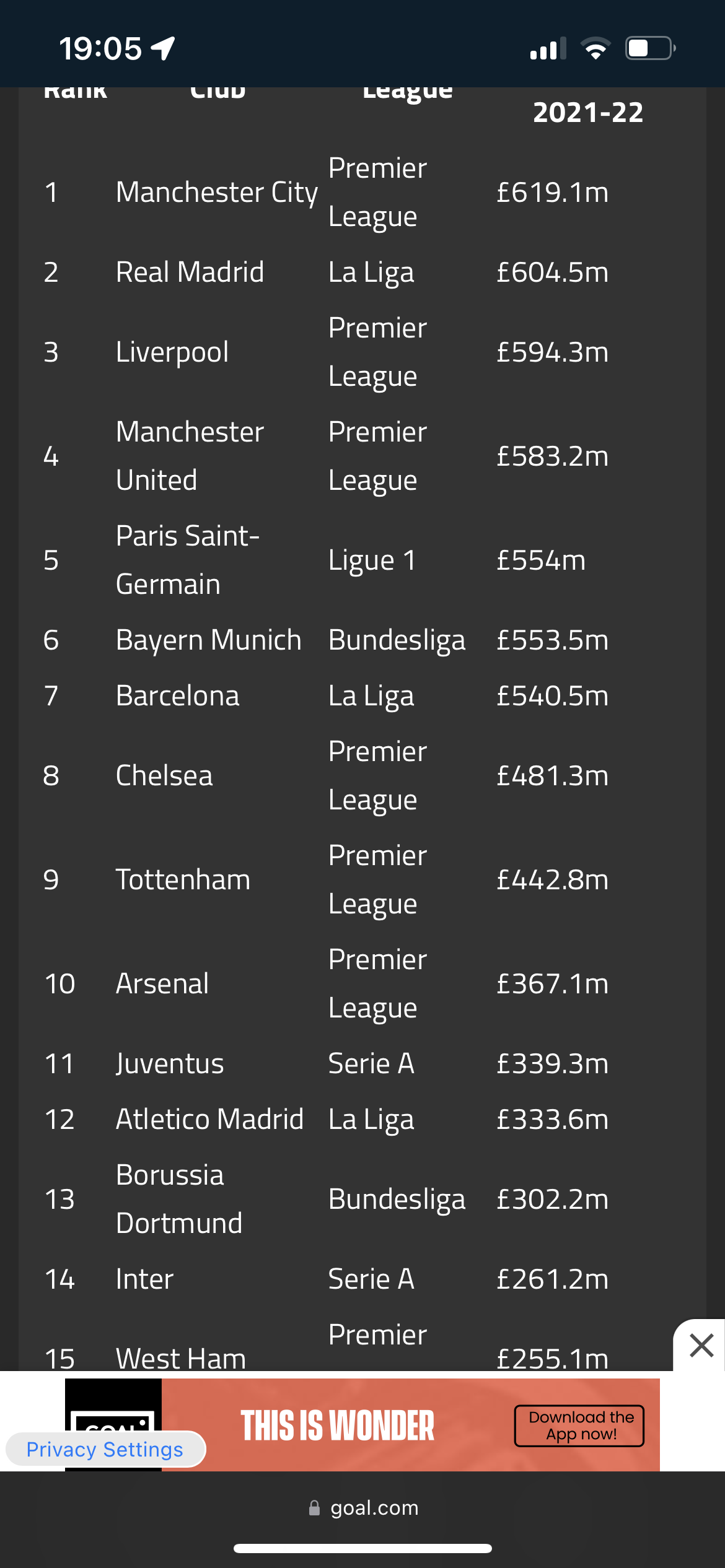725x1568 pixels.
Task: Tap the Juventus row in table
Action: [362, 1063]
